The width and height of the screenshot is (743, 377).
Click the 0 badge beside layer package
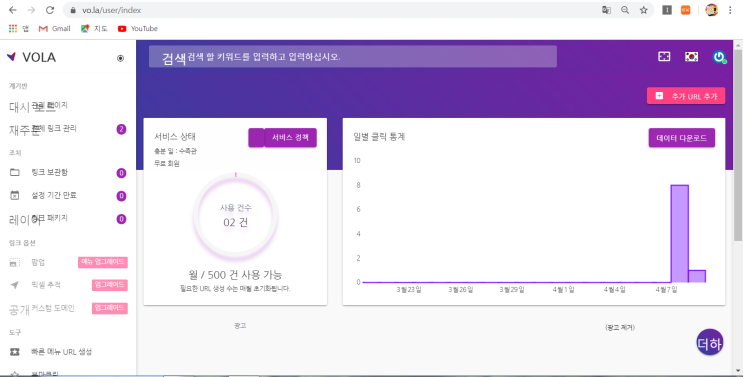pos(121,219)
